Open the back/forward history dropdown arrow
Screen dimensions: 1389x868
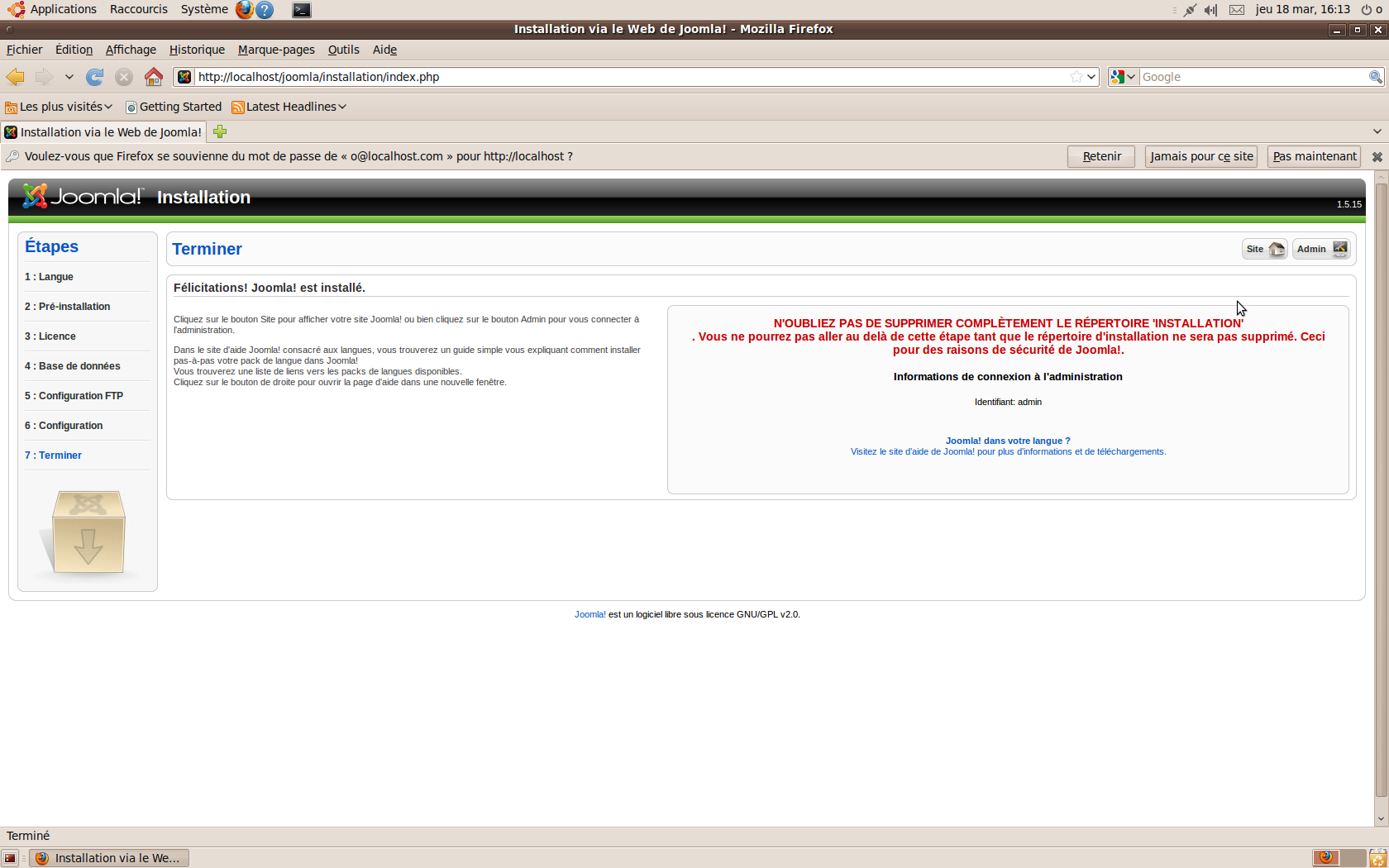click(69, 77)
